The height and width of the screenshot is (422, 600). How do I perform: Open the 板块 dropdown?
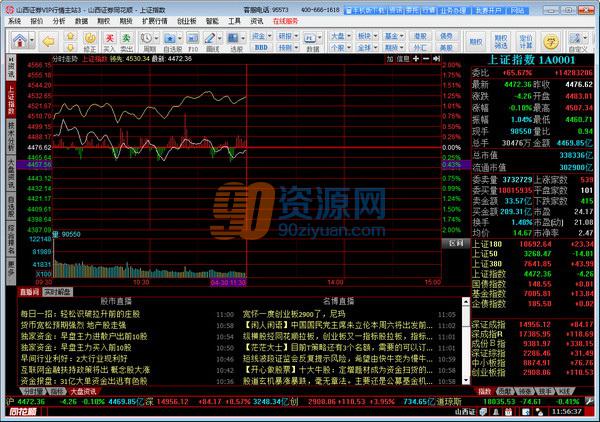tap(367, 36)
